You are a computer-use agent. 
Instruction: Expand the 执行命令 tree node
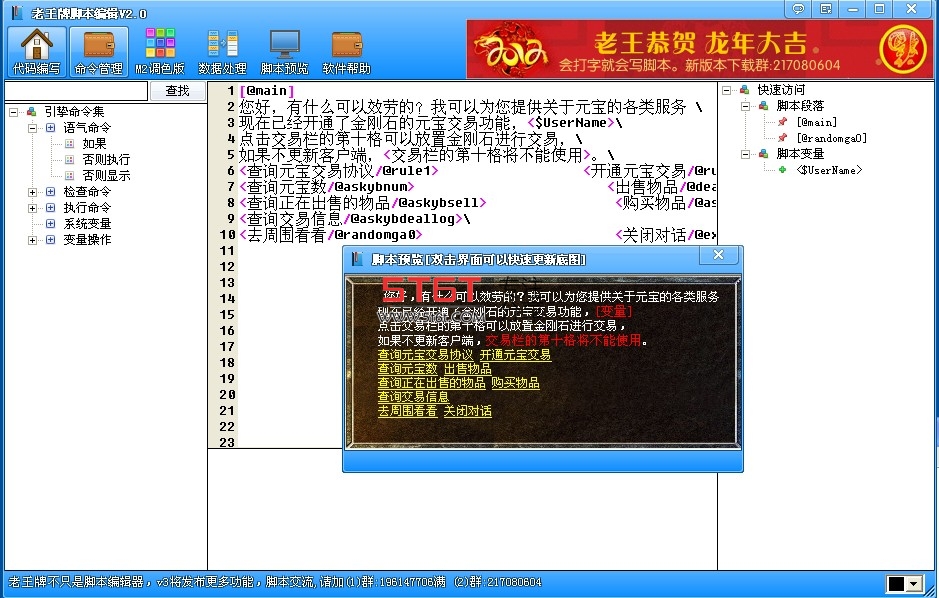tap(32, 208)
